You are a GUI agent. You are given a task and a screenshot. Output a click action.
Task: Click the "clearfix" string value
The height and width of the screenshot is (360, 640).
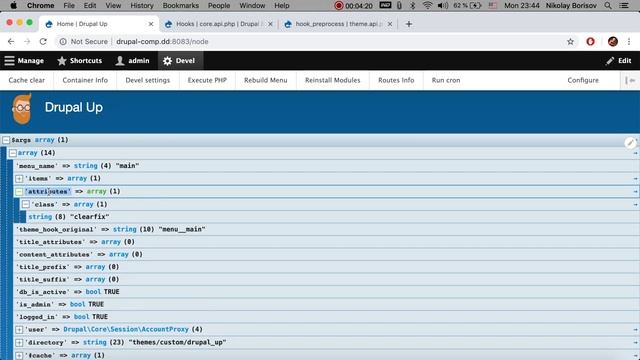coord(90,217)
